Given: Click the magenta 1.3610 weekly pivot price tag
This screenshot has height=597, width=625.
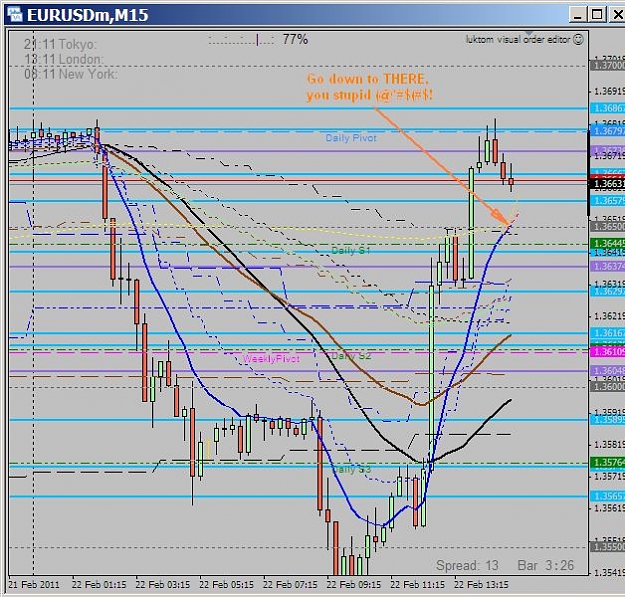Looking at the screenshot, I should click(607, 352).
